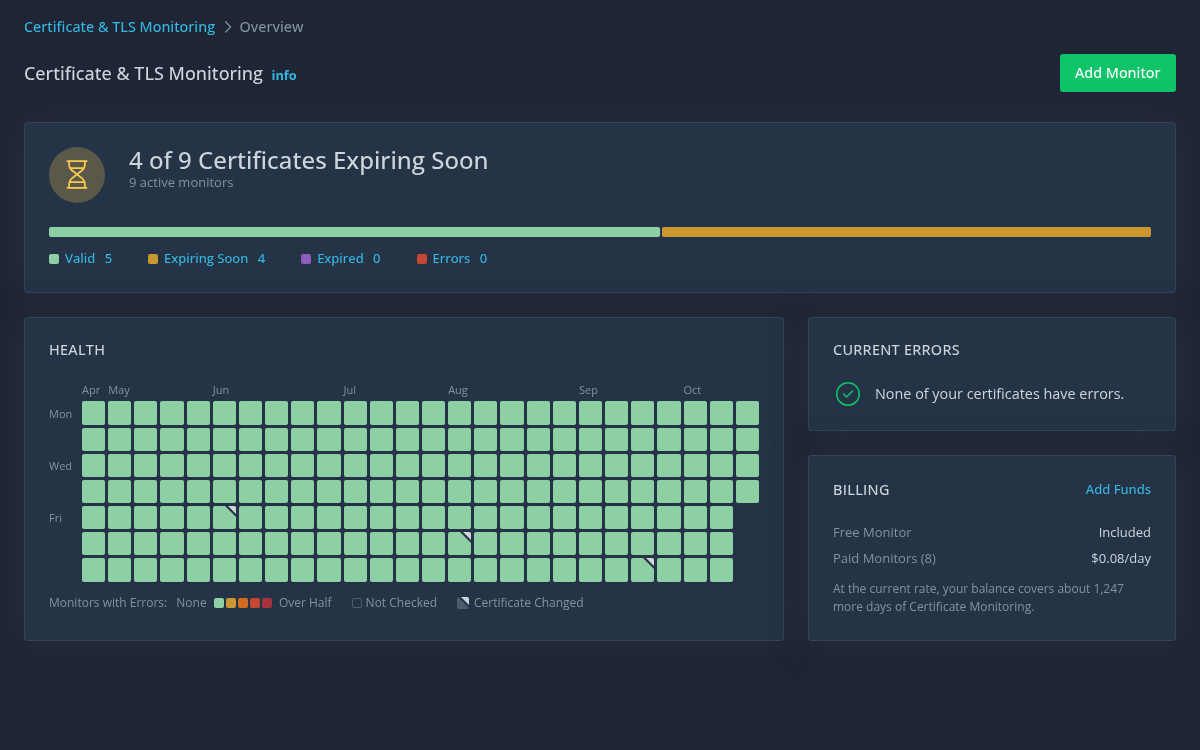Click the 'Free Monitor' billing label
1200x750 pixels.
pyautogui.click(x=872, y=533)
